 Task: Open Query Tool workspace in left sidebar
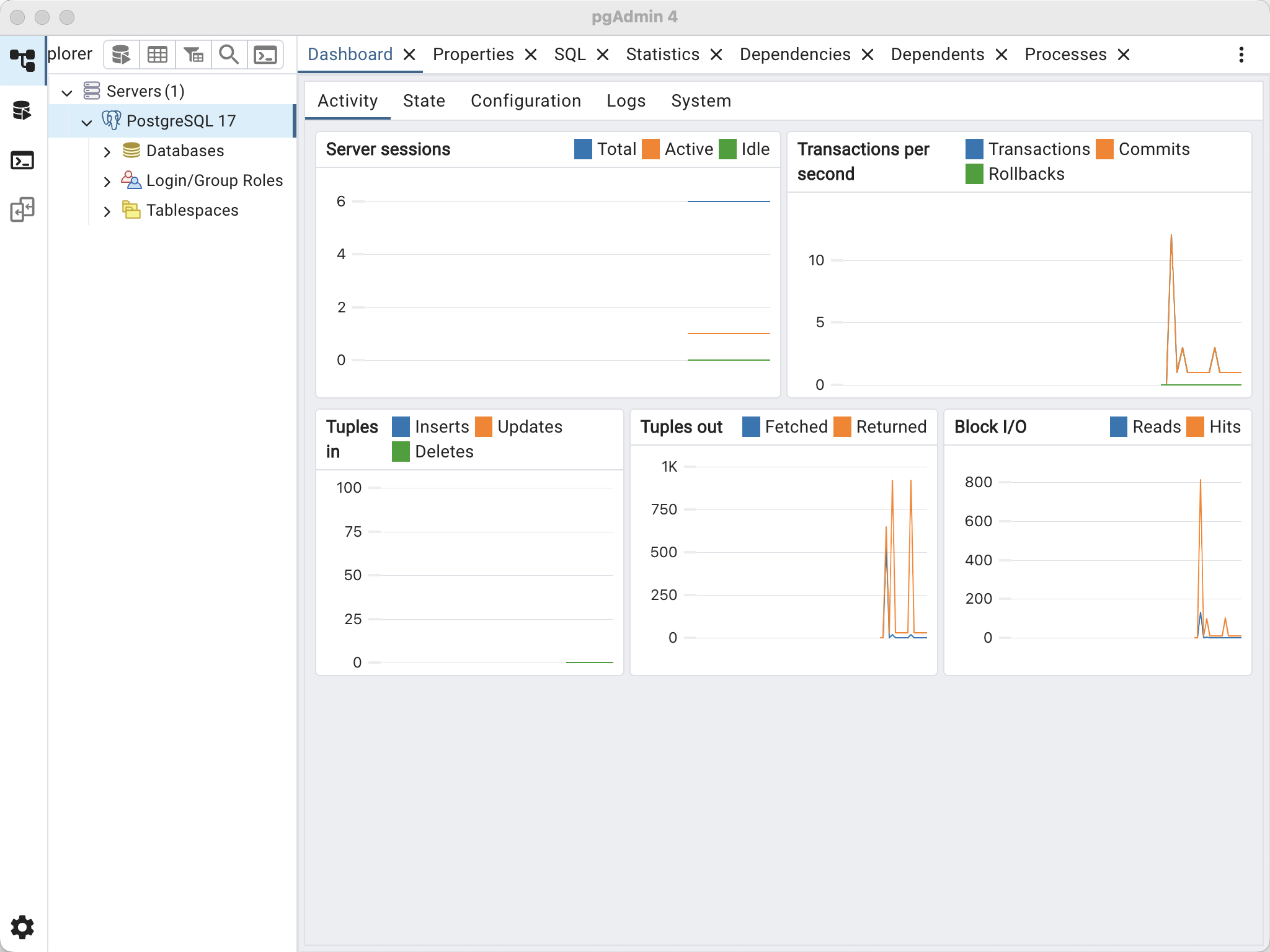(22, 111)
